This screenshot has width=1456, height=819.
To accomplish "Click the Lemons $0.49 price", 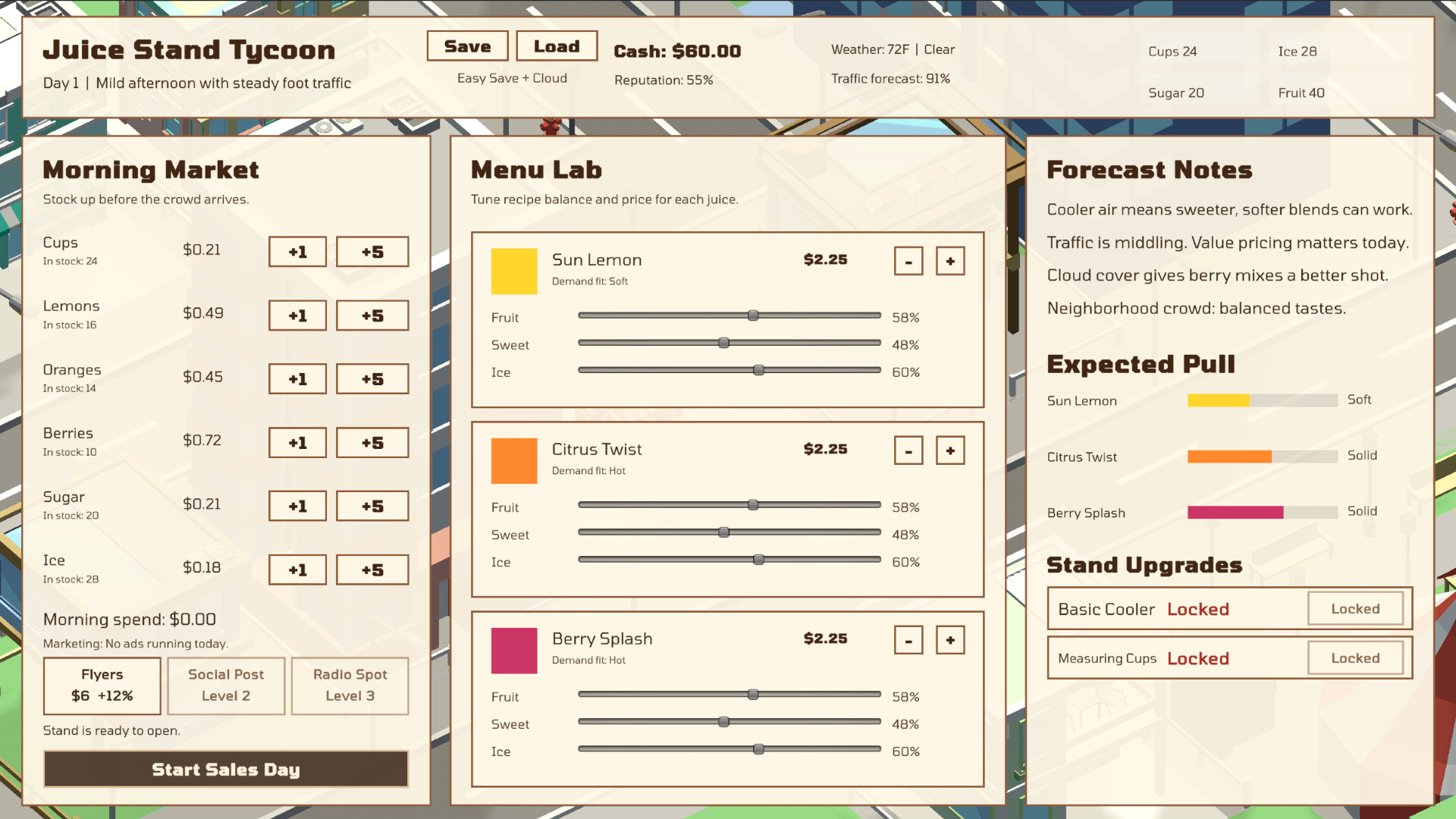I will coord(202,313).
